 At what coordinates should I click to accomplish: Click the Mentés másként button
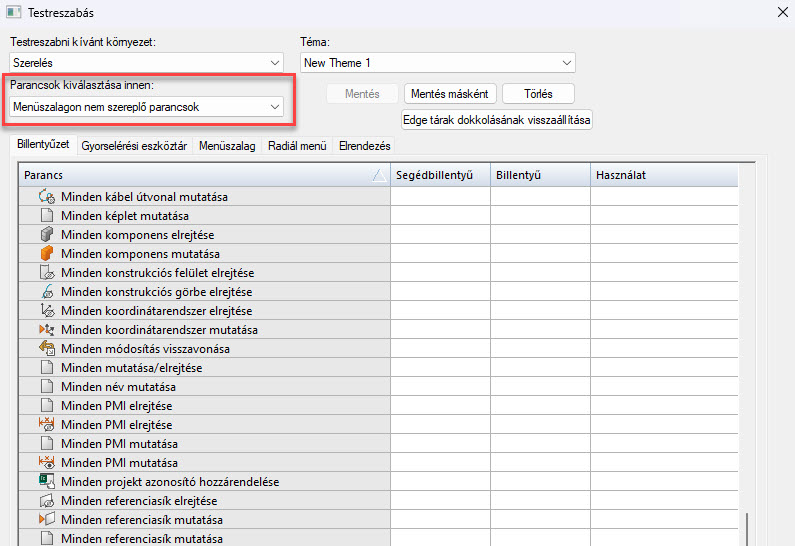coord(450,94)
